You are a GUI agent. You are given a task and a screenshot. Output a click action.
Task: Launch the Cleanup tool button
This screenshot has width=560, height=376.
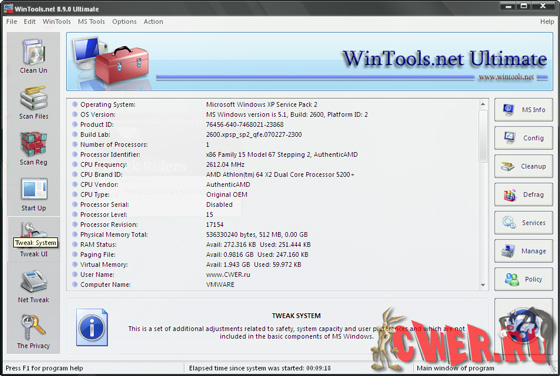(524, 166)
